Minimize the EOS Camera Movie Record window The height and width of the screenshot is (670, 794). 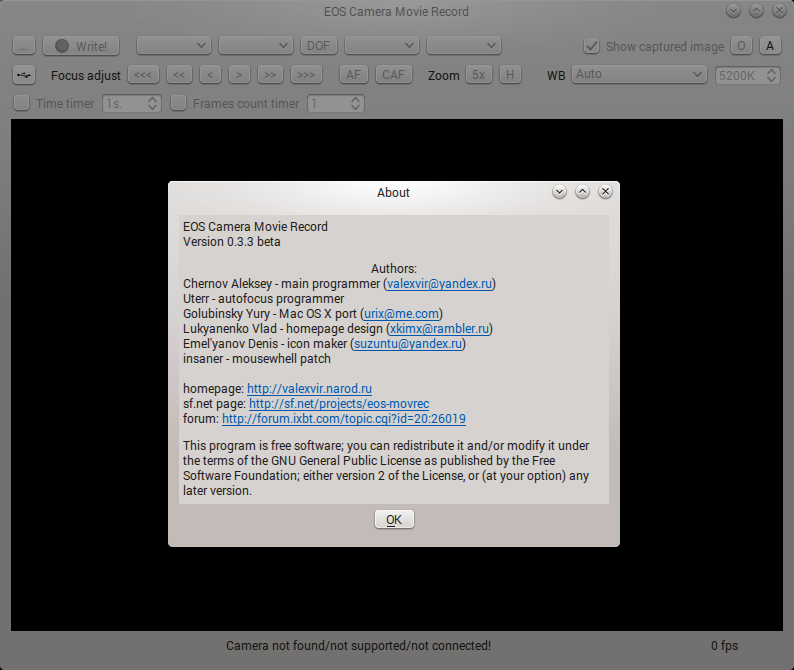pos(733,11)
